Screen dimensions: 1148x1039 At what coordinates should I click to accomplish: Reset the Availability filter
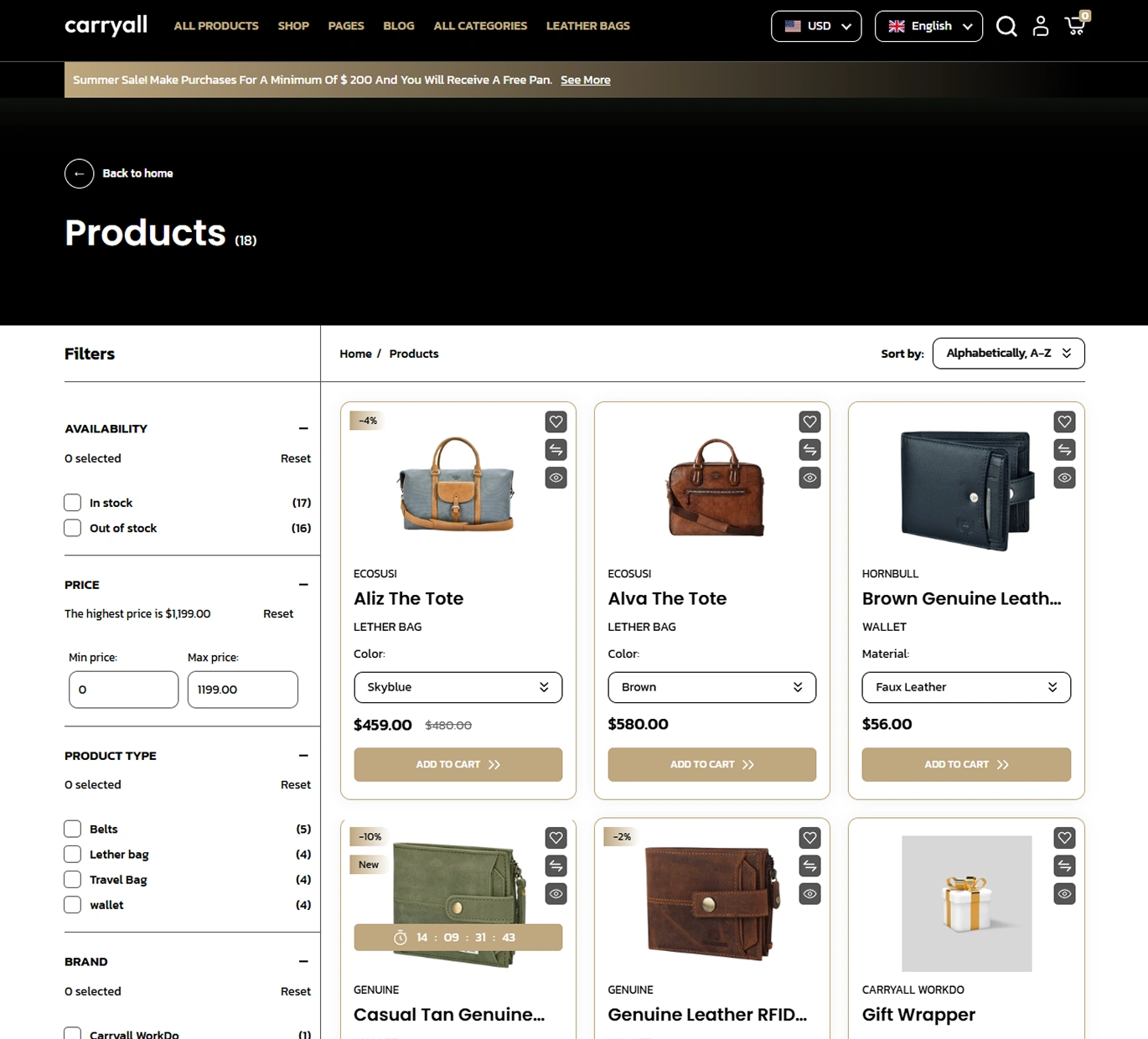coord(295,458)
